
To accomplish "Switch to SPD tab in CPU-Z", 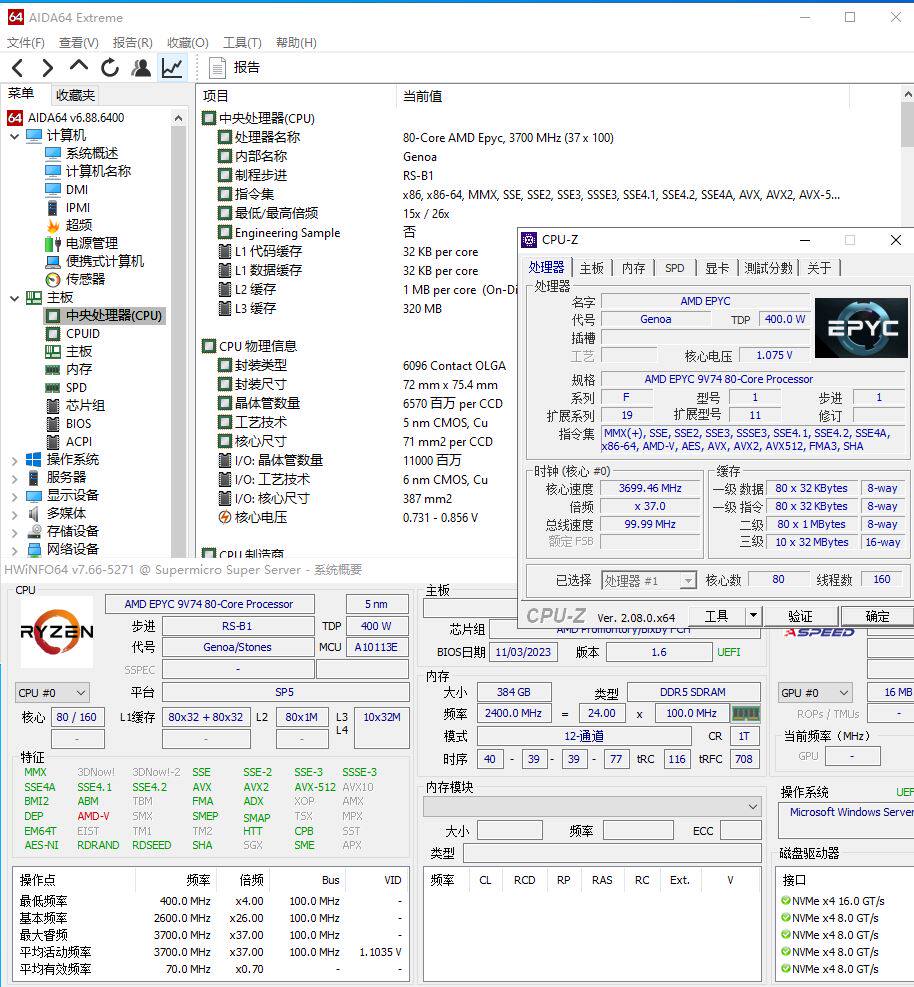I will [x=675, y=268].
